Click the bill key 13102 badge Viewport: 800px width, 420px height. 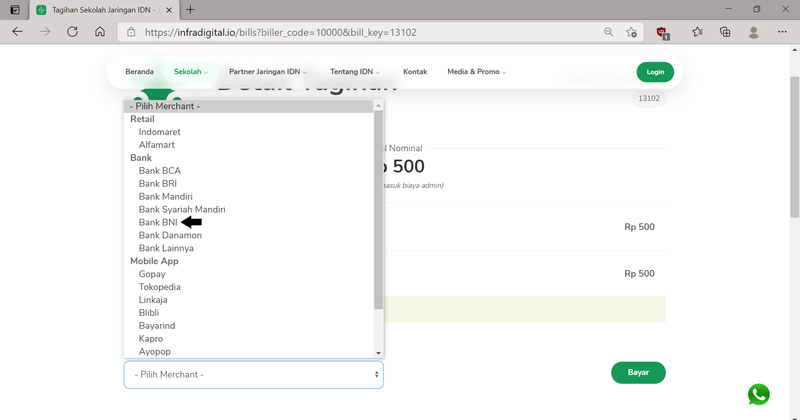pos(649,98)
